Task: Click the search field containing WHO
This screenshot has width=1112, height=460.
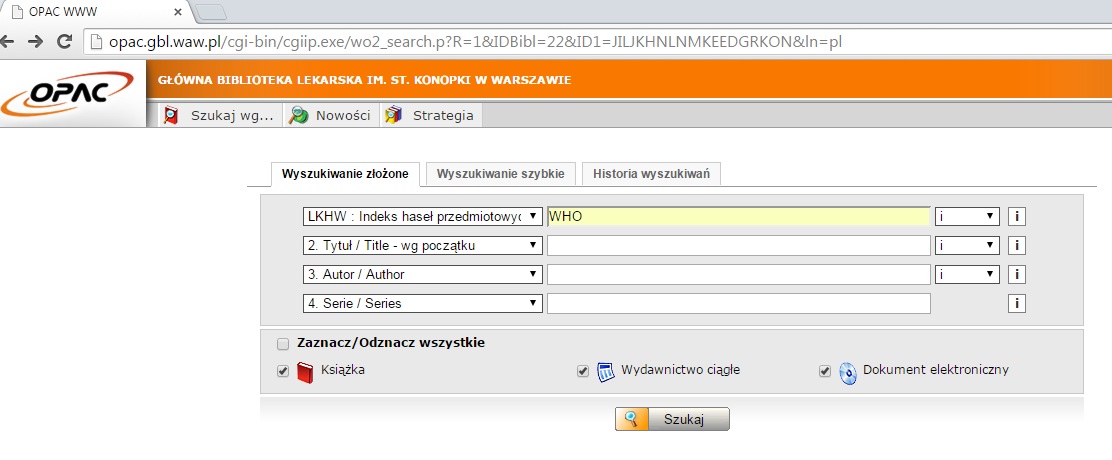Action: click(738, 216)
